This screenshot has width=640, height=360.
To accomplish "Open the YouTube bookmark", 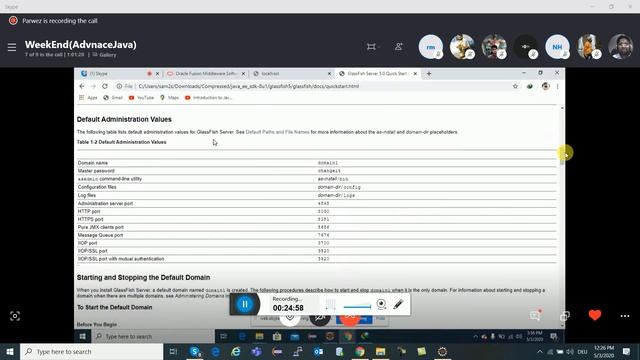I will (x=141, y=98).
